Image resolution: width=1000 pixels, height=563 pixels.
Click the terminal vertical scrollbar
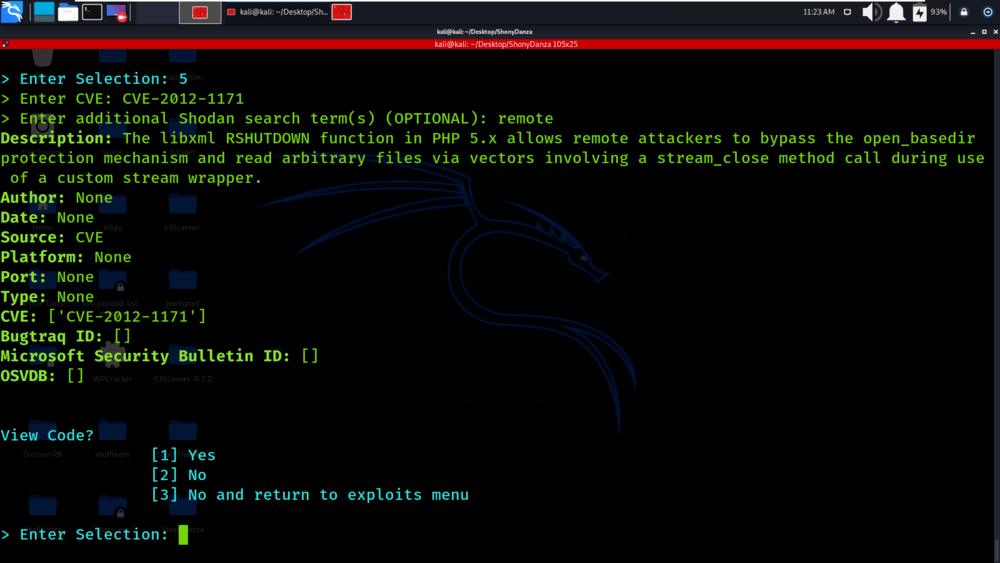(x=996, y=306)
